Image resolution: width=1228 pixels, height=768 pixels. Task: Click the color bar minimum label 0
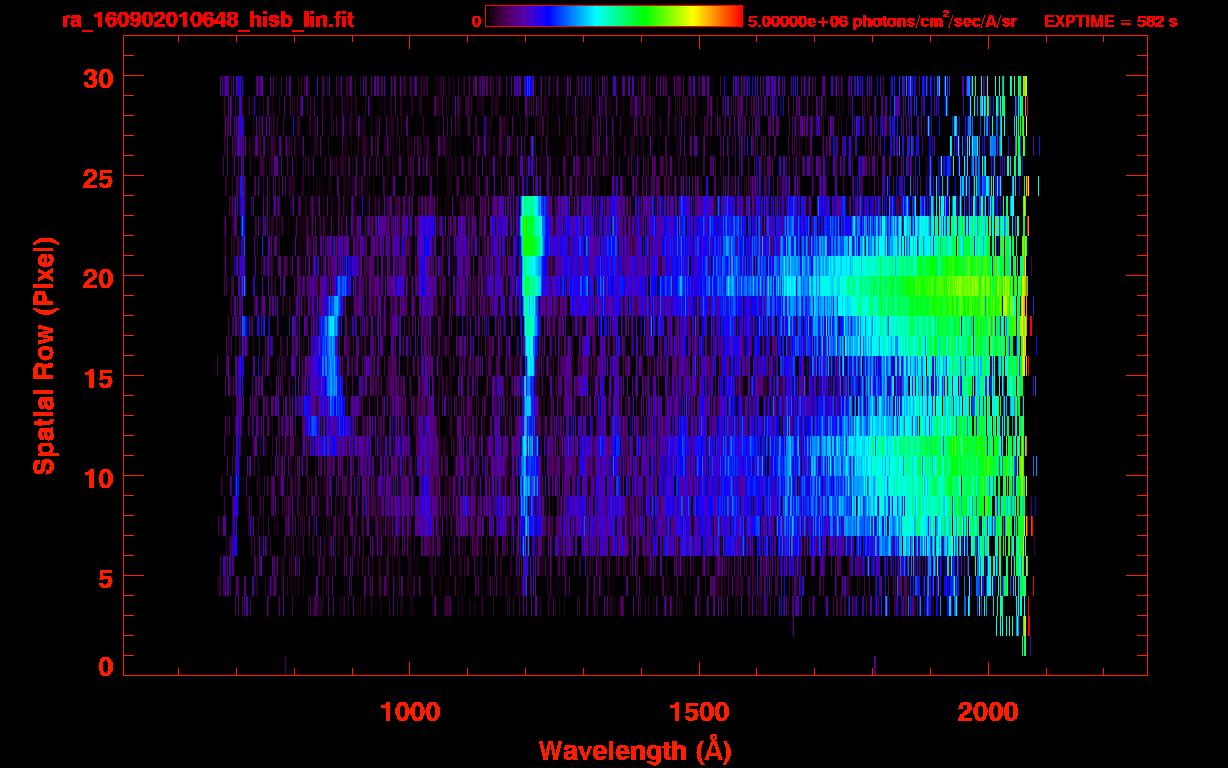tap(475, 21)
